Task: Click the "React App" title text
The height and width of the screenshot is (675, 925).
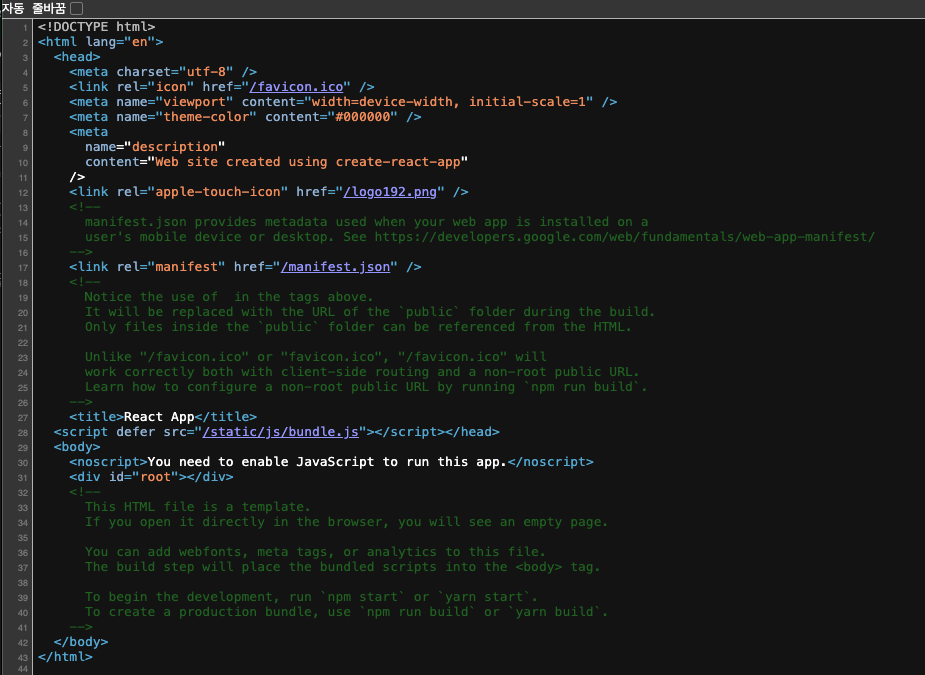Action: (159, 417)
